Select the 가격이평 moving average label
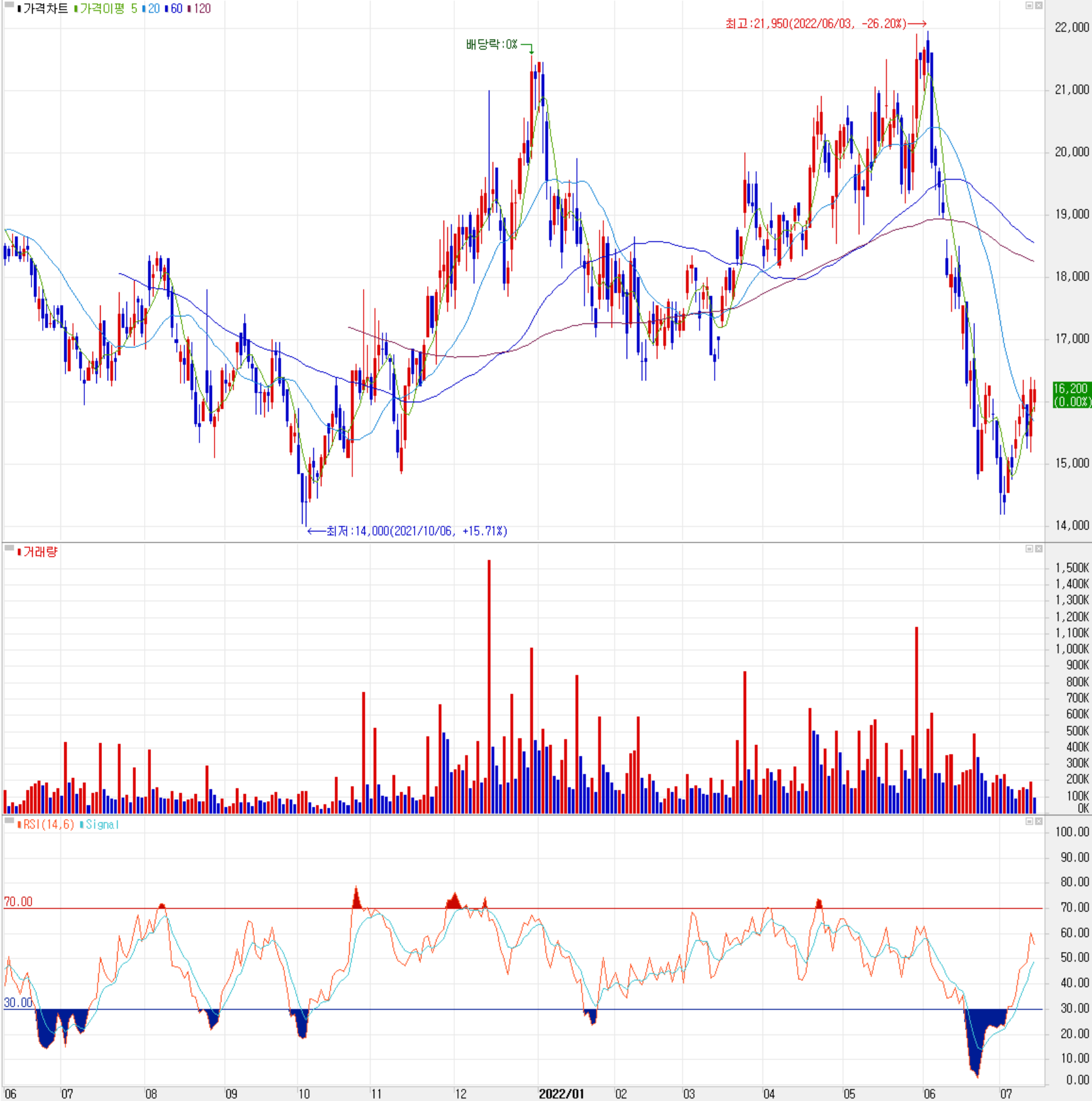1092x1101 pixels. tap(102, 9)
